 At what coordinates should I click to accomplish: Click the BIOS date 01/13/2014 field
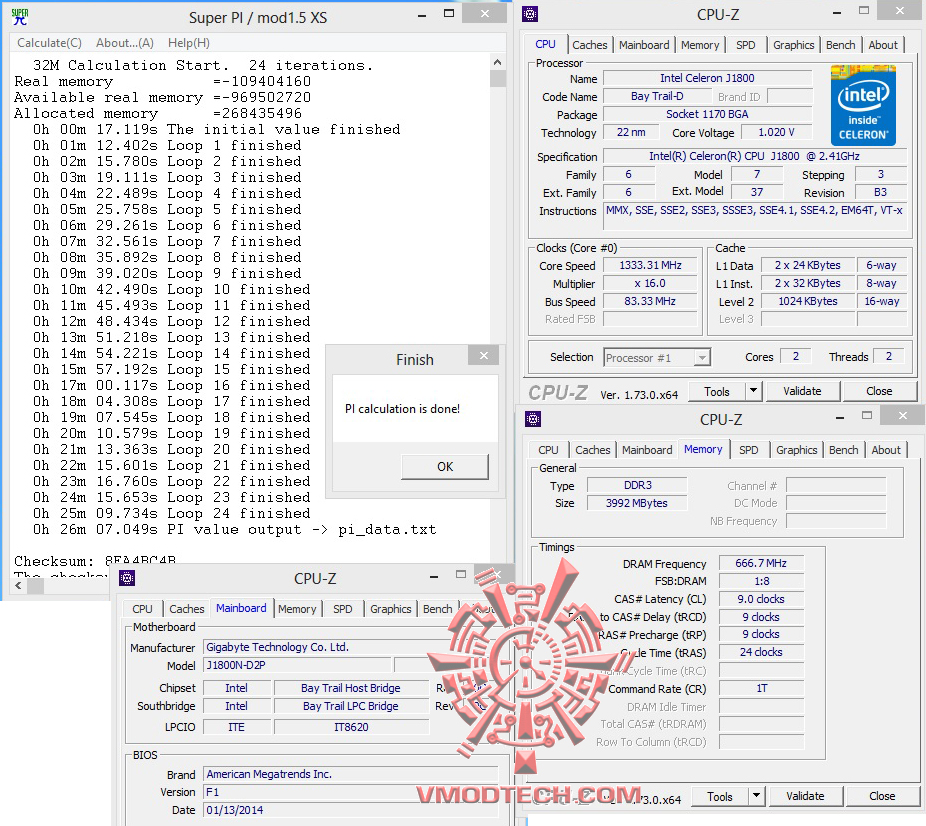point(351,810)
